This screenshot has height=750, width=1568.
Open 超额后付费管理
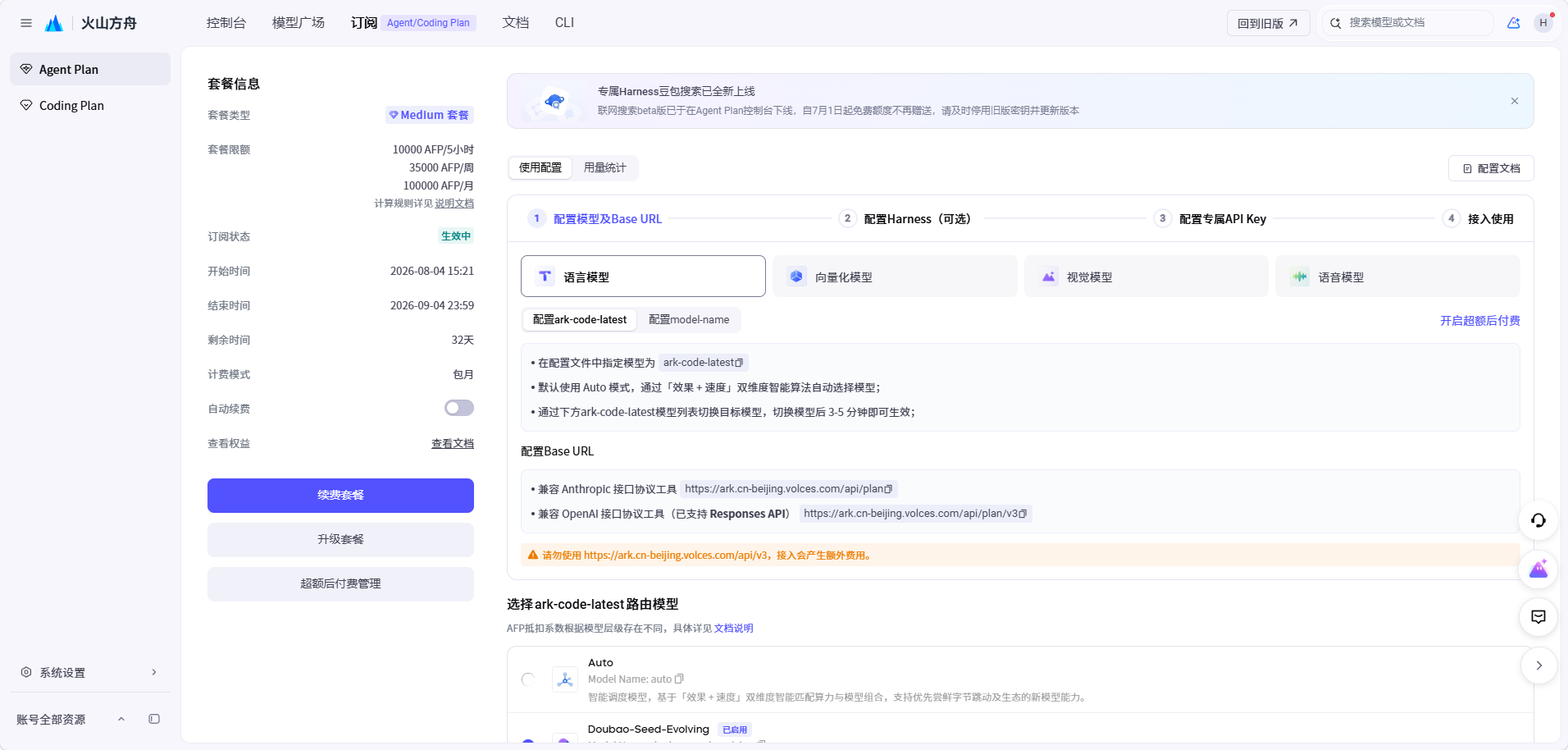pyautogui.click(x=340, y=584)
